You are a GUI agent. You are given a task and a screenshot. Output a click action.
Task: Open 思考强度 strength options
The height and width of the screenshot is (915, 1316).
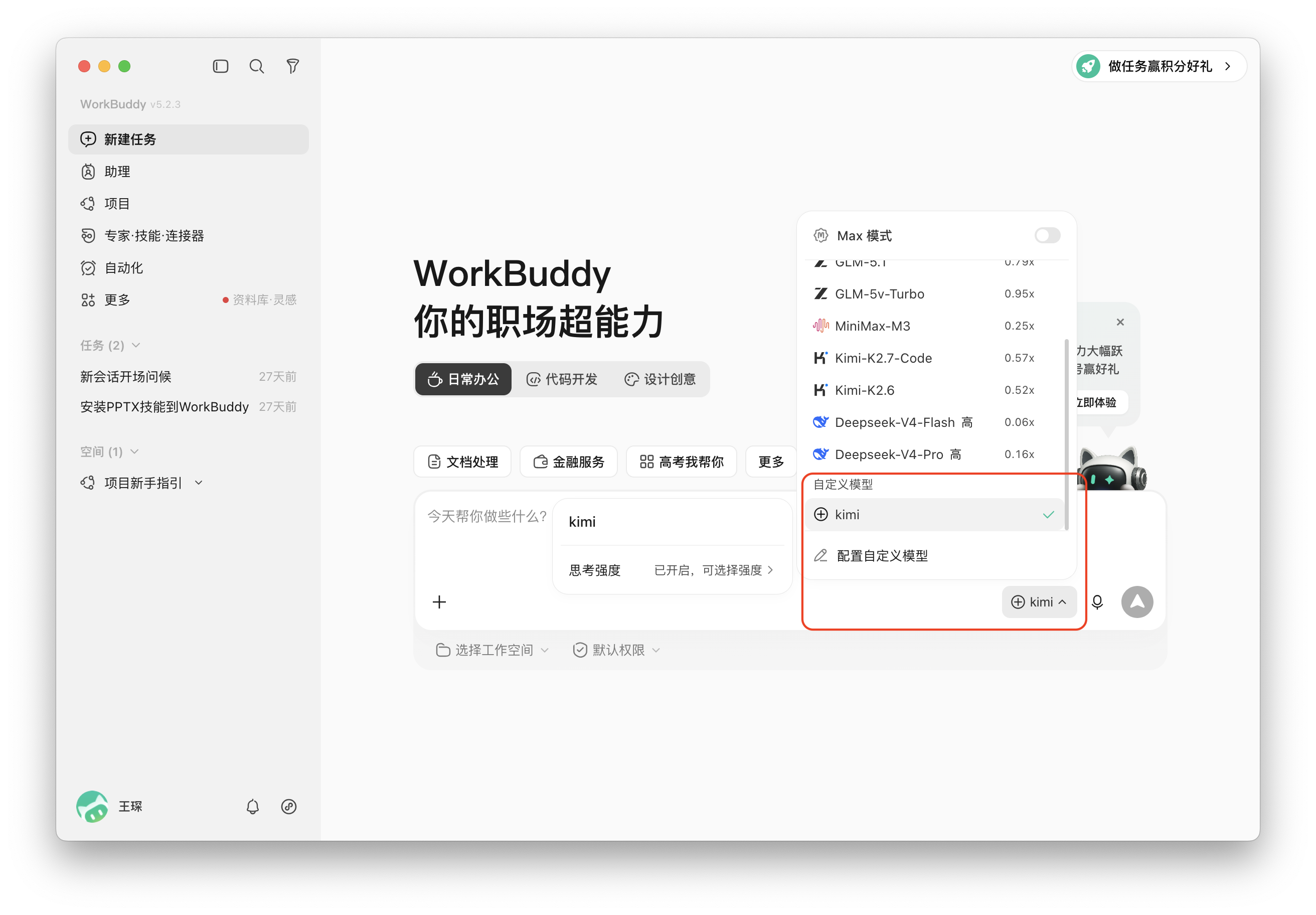click(672, 570)
